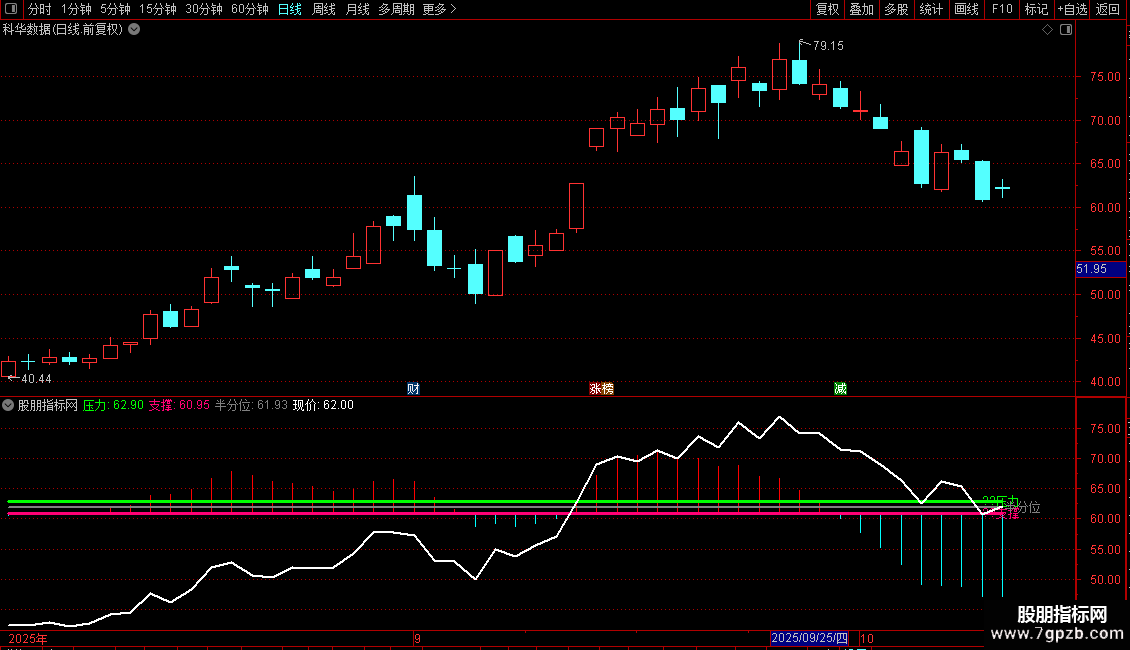Viewport: 1130px width, 650px height.
Task: Select the 5分钟 period
Action: tap(115, 9)
